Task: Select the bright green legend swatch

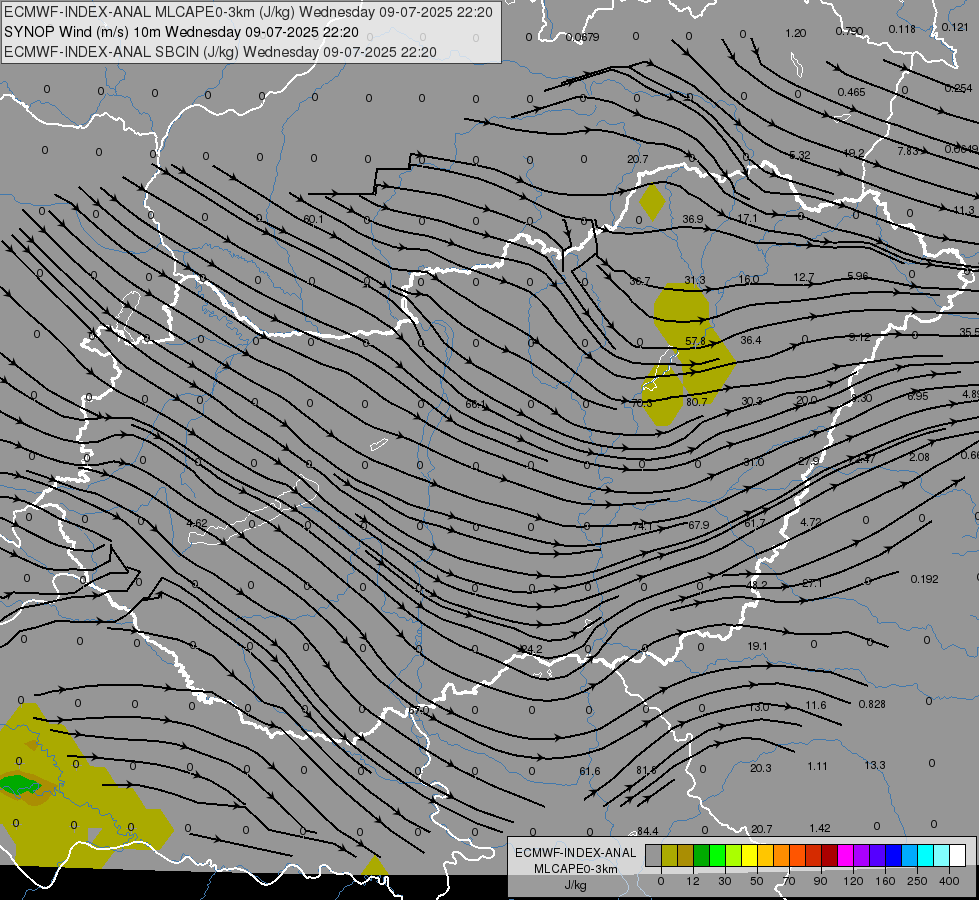Action: 717,856
